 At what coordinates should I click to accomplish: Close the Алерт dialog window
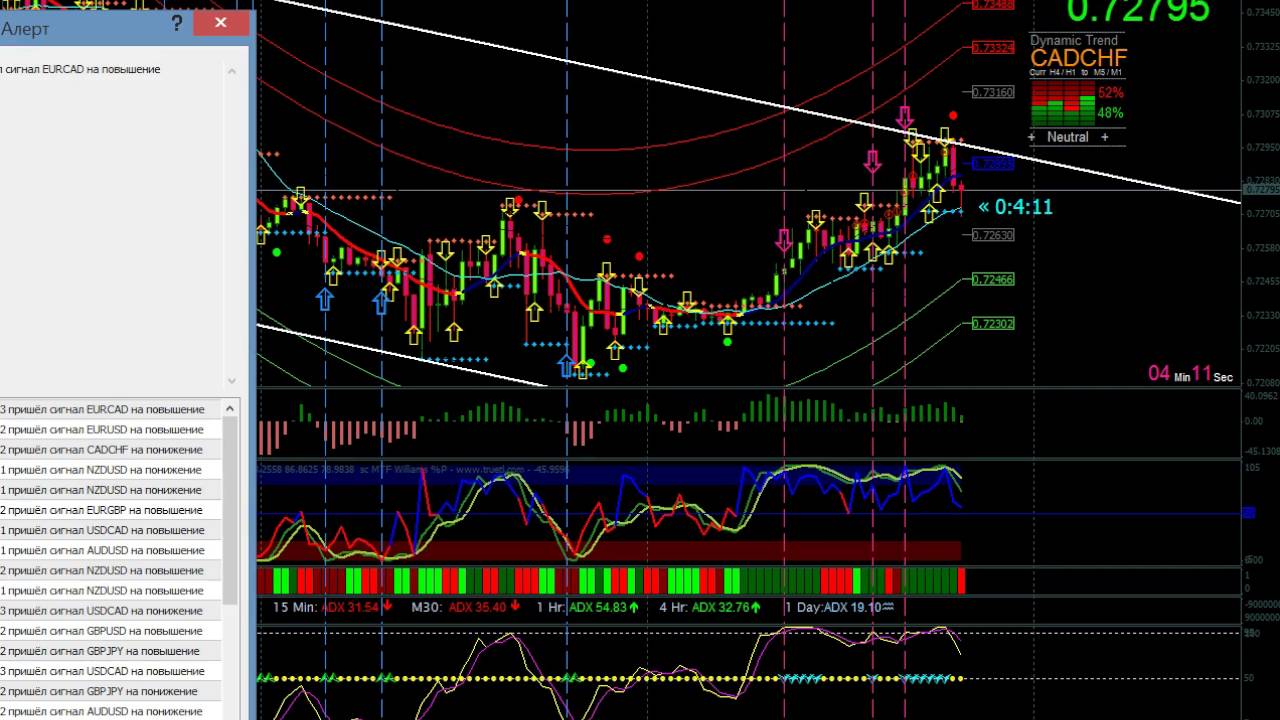click(221, 24)
